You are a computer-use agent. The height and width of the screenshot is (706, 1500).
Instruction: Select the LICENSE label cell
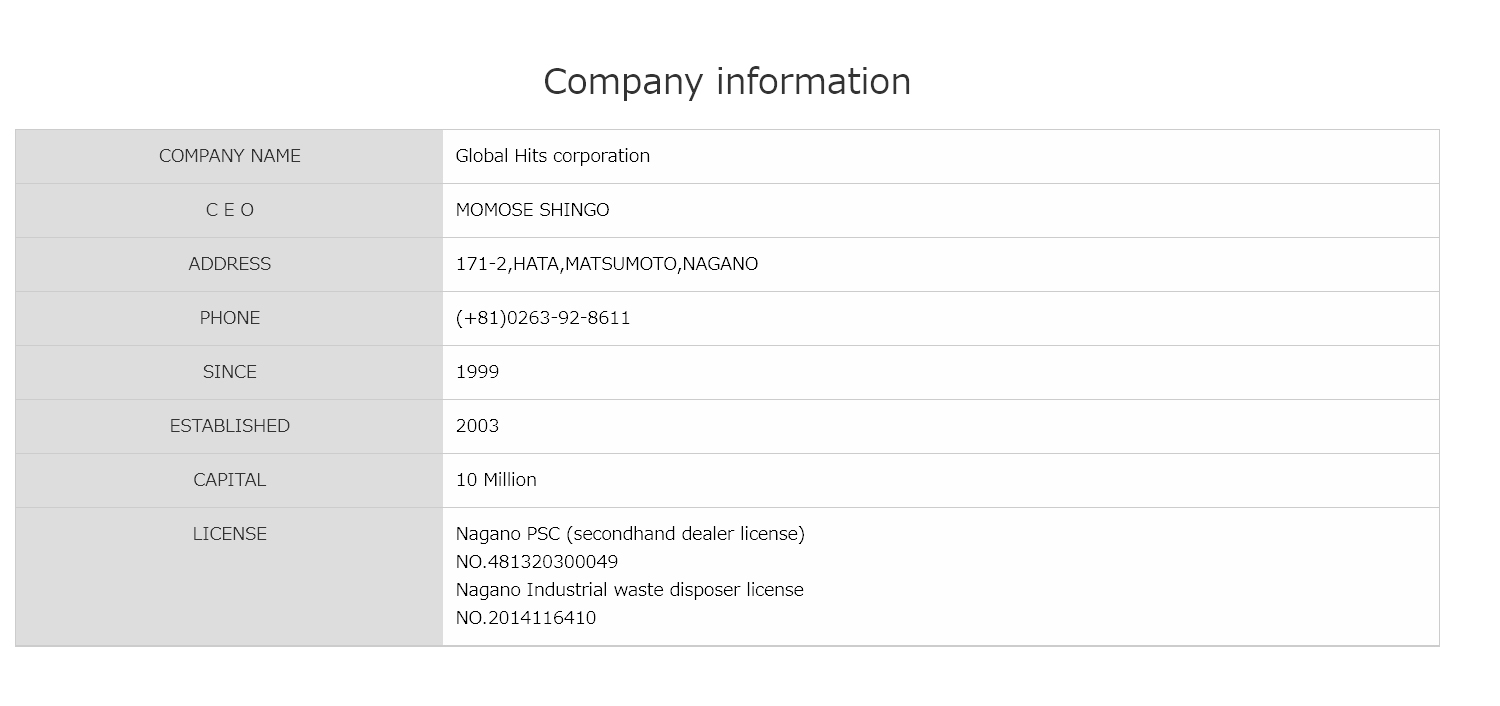pyautogui.click(x=229, y=577)
